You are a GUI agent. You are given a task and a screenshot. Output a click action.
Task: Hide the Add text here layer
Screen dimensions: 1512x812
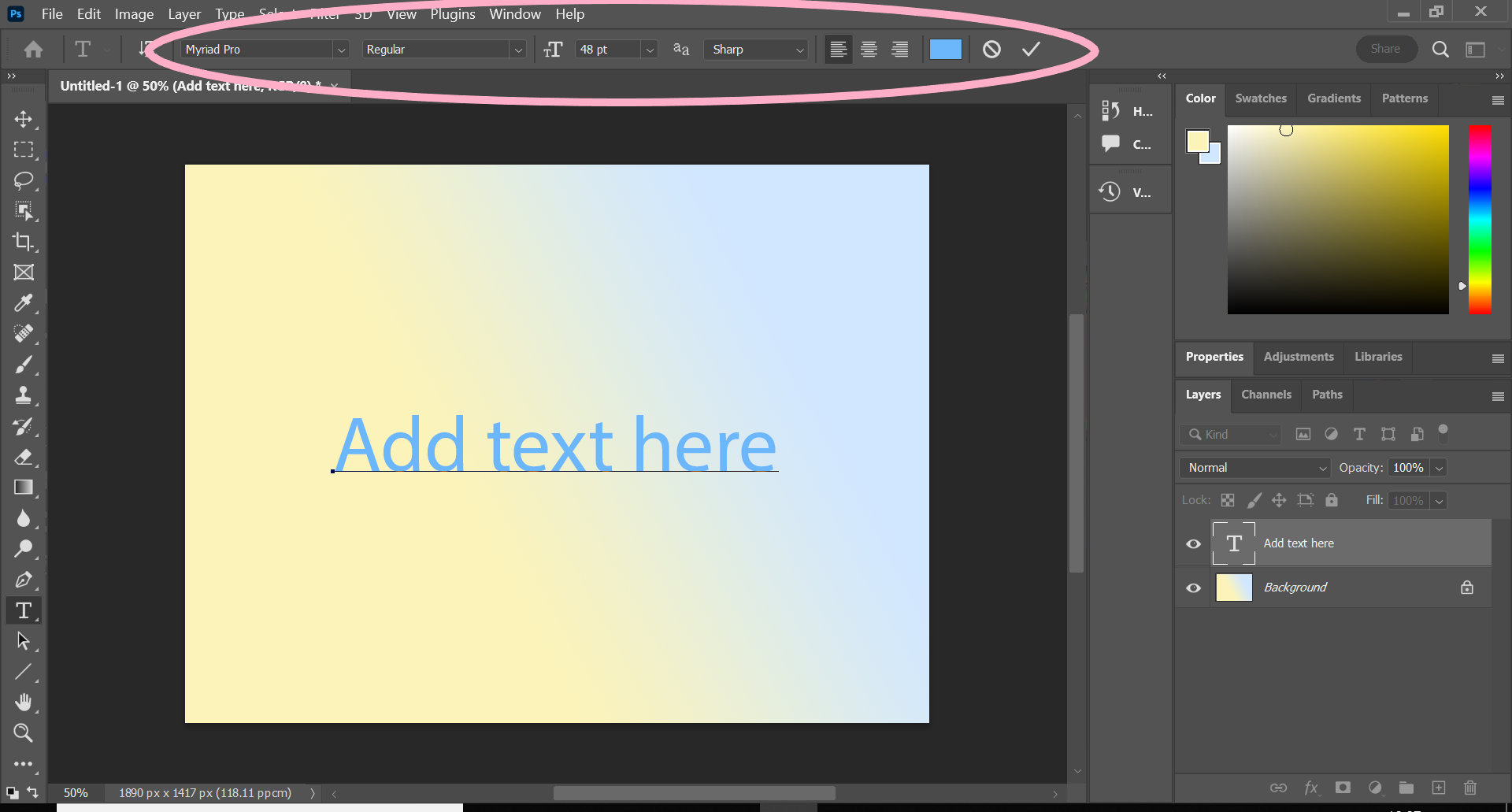click(x=1194, y=543)
